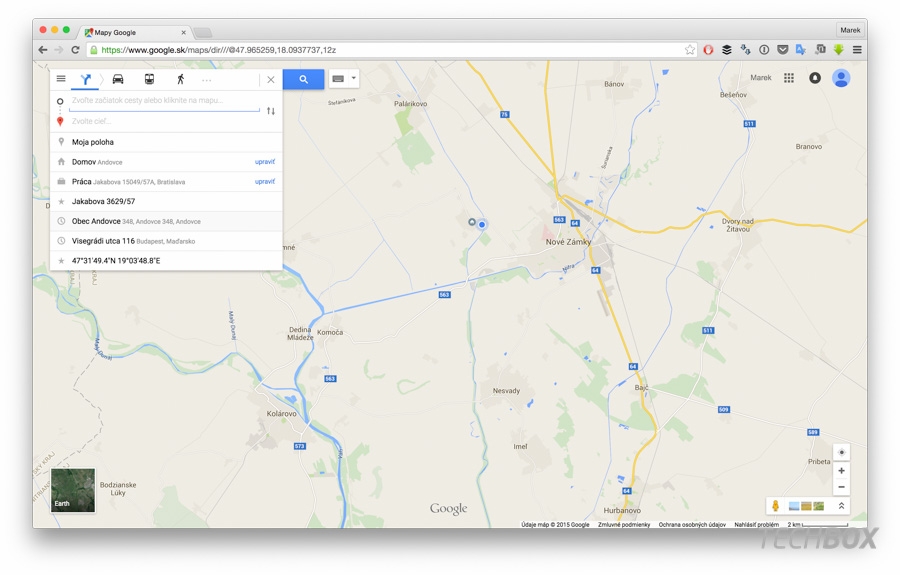Open a new browser tab
This screenshot has width=900, height=575.
(203, 32)
